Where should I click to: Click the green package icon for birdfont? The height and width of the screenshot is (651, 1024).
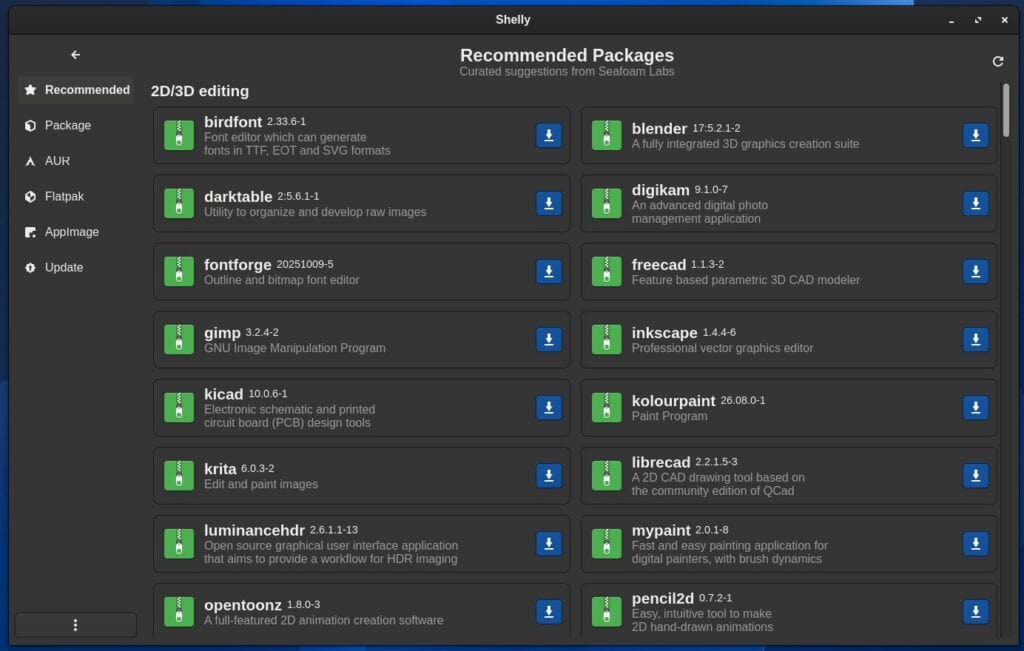click(x=179, y=135)
